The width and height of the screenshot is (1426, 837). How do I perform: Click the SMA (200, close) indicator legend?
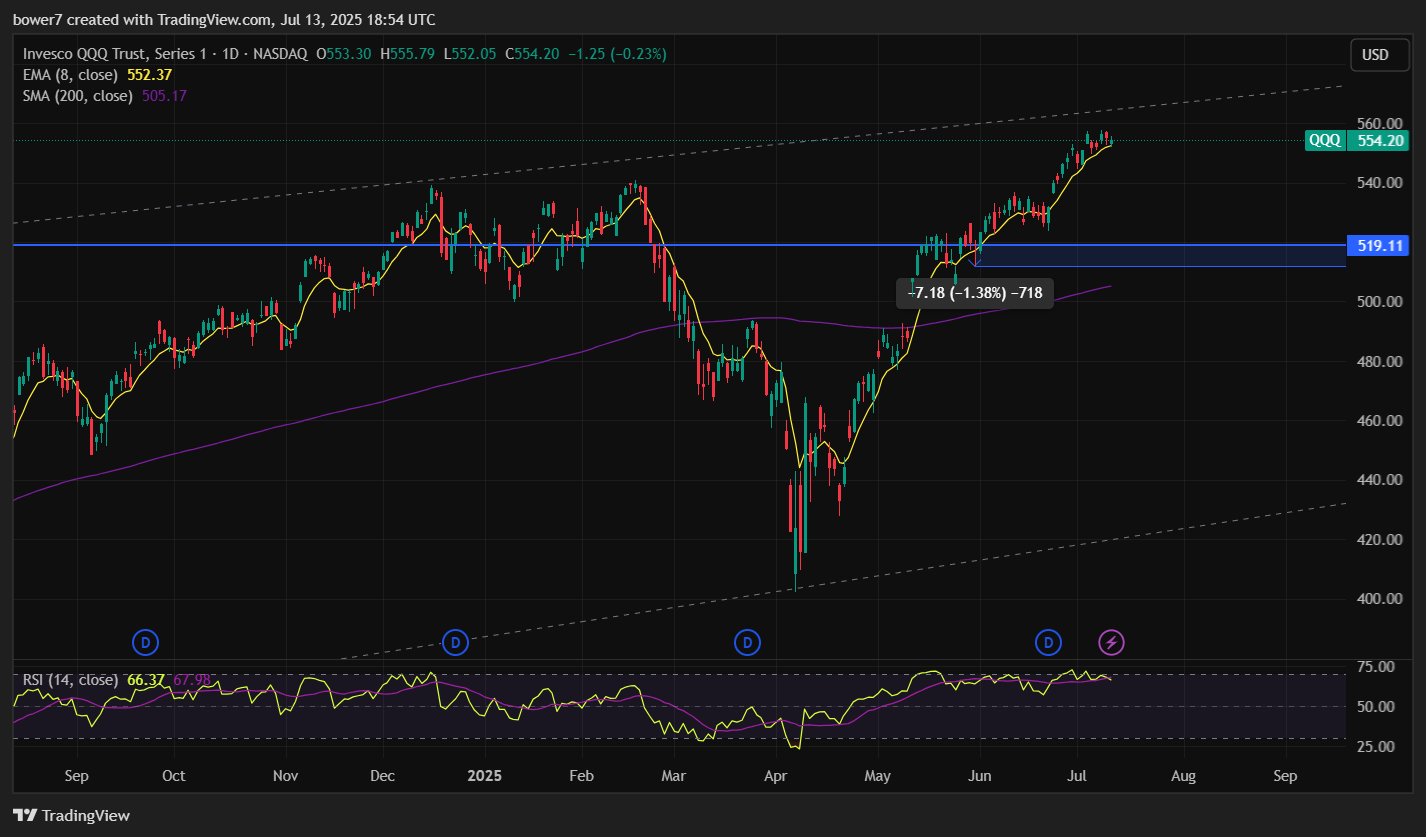click(x=77, y=96)
